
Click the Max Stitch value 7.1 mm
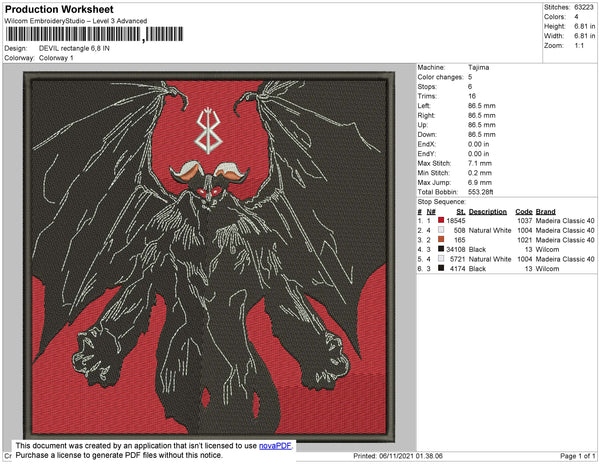479,163
